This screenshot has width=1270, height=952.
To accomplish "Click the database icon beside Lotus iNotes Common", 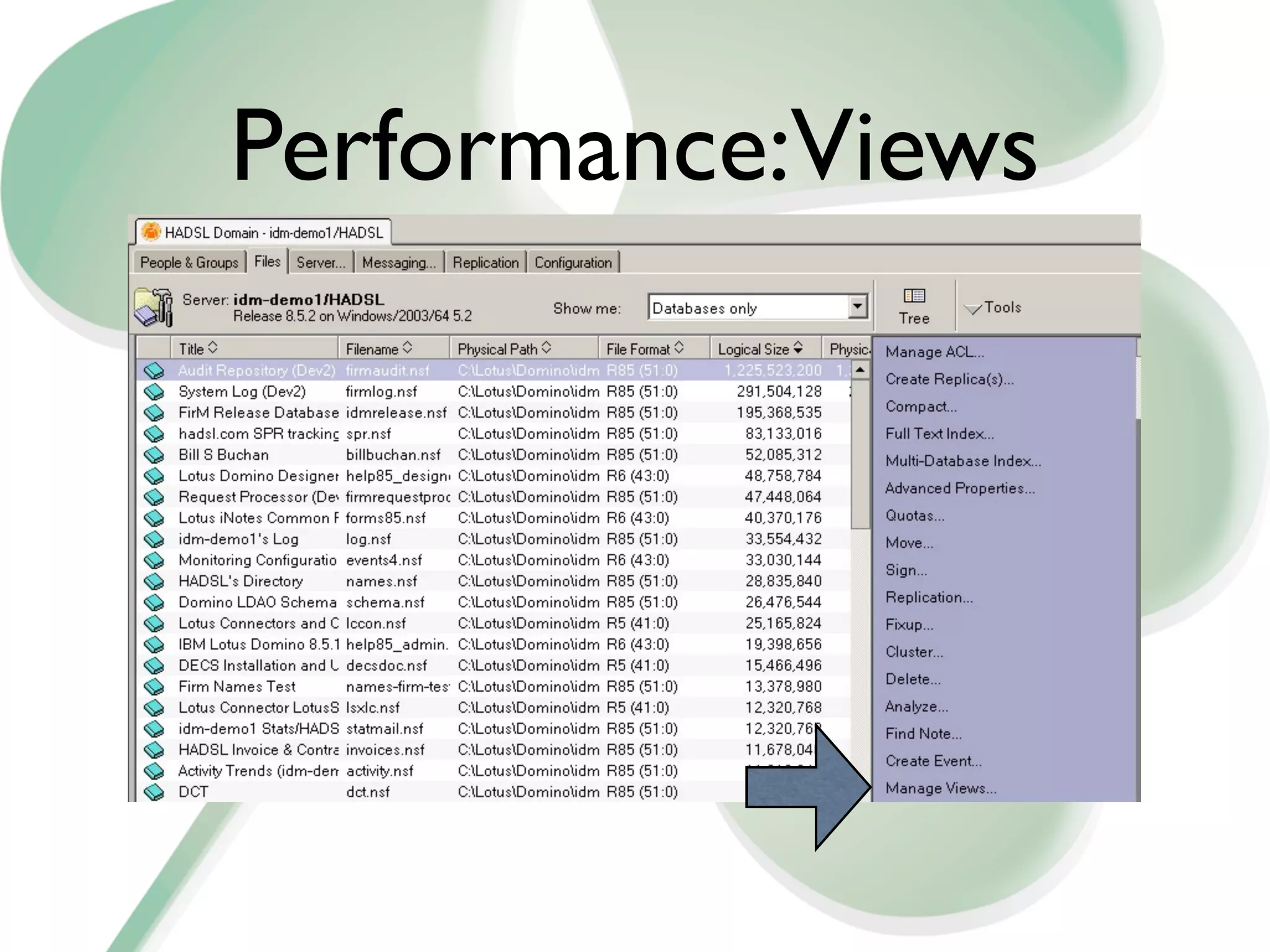I will [154, 518].
